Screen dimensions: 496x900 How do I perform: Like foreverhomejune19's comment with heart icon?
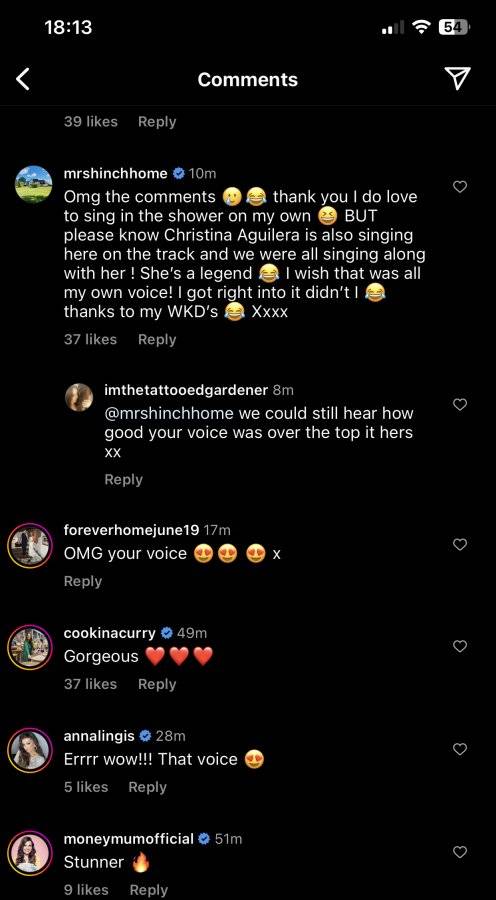(460, 544)
